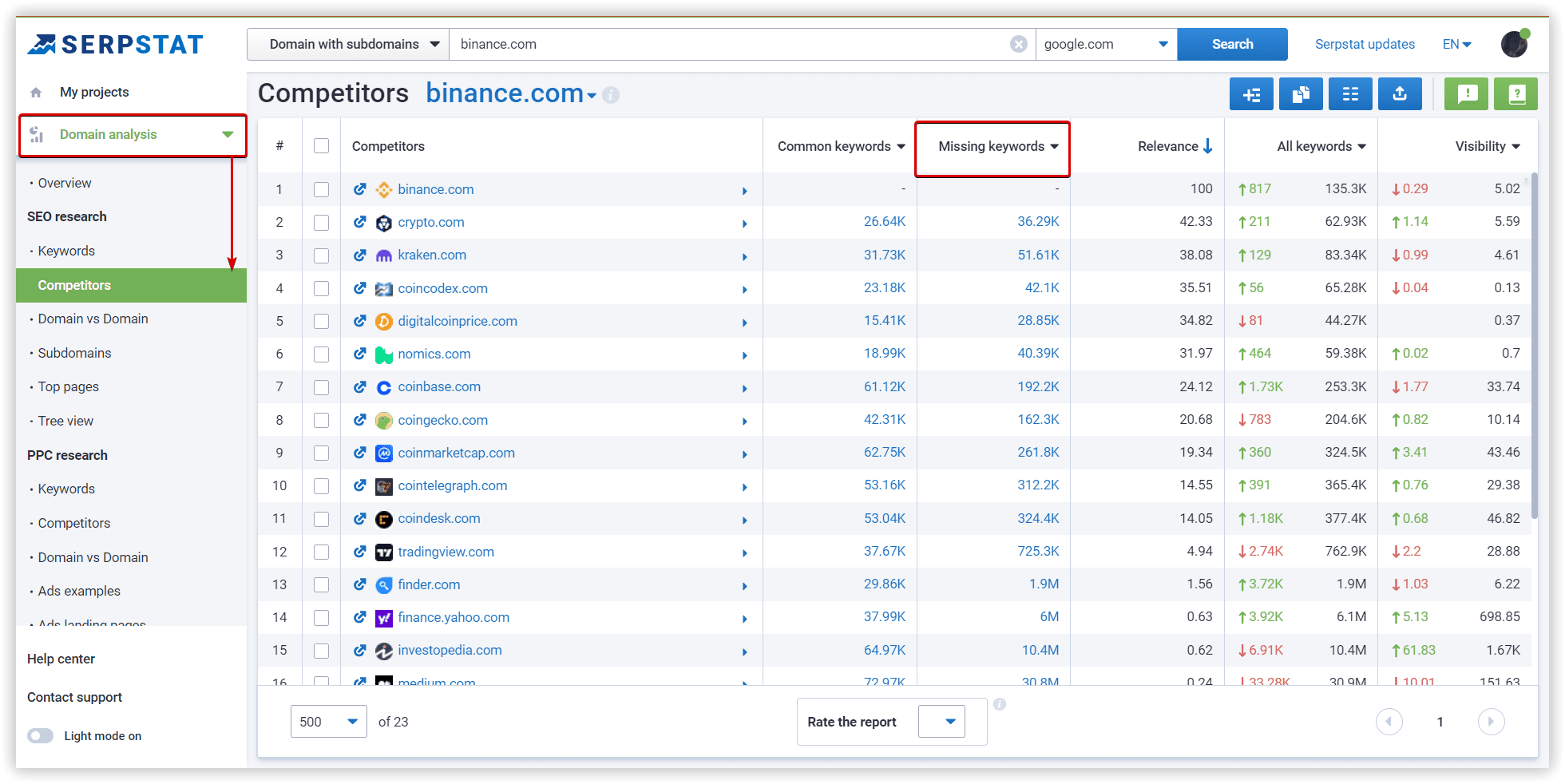Screen dimensions: 1565x784
Task: Open the cointelegraph.com competitor link
Action: 452,485
